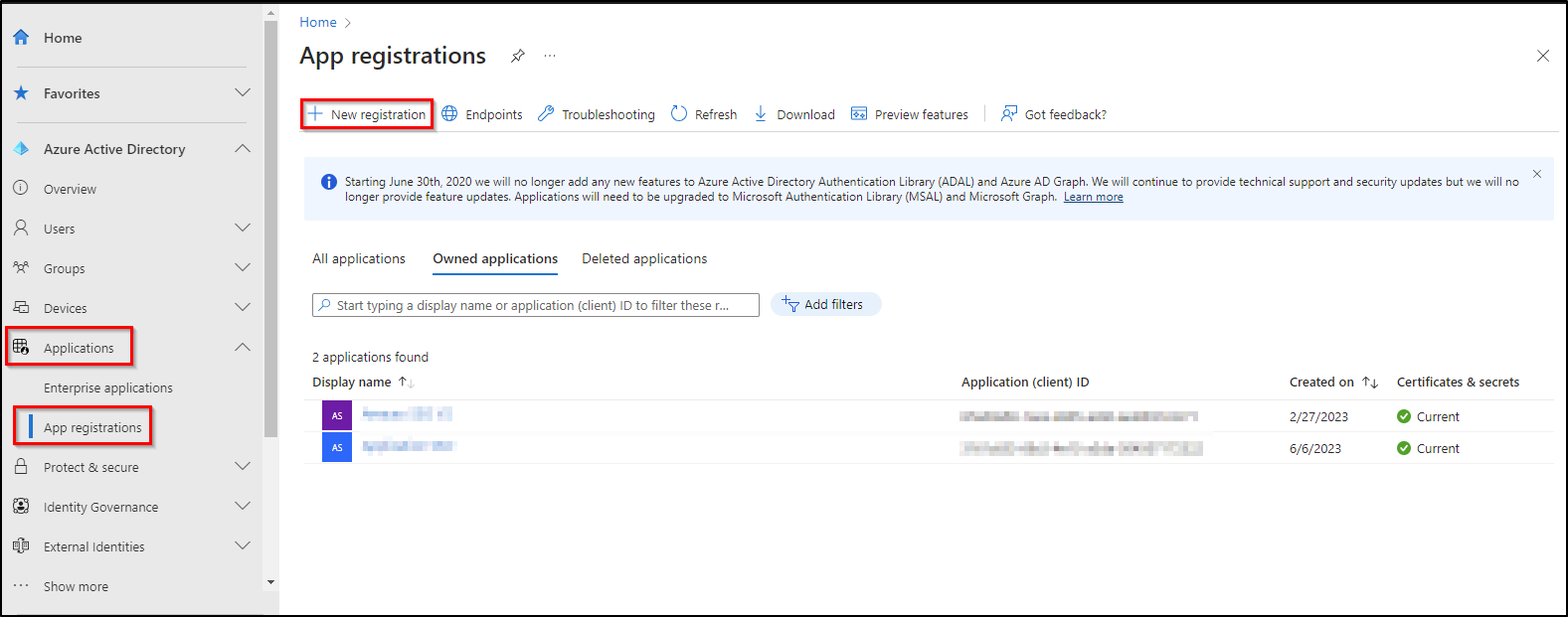Expand the Favorites dropdown in sidebar
Screen dimensions: 1568x617
click(x=242, y=93)
